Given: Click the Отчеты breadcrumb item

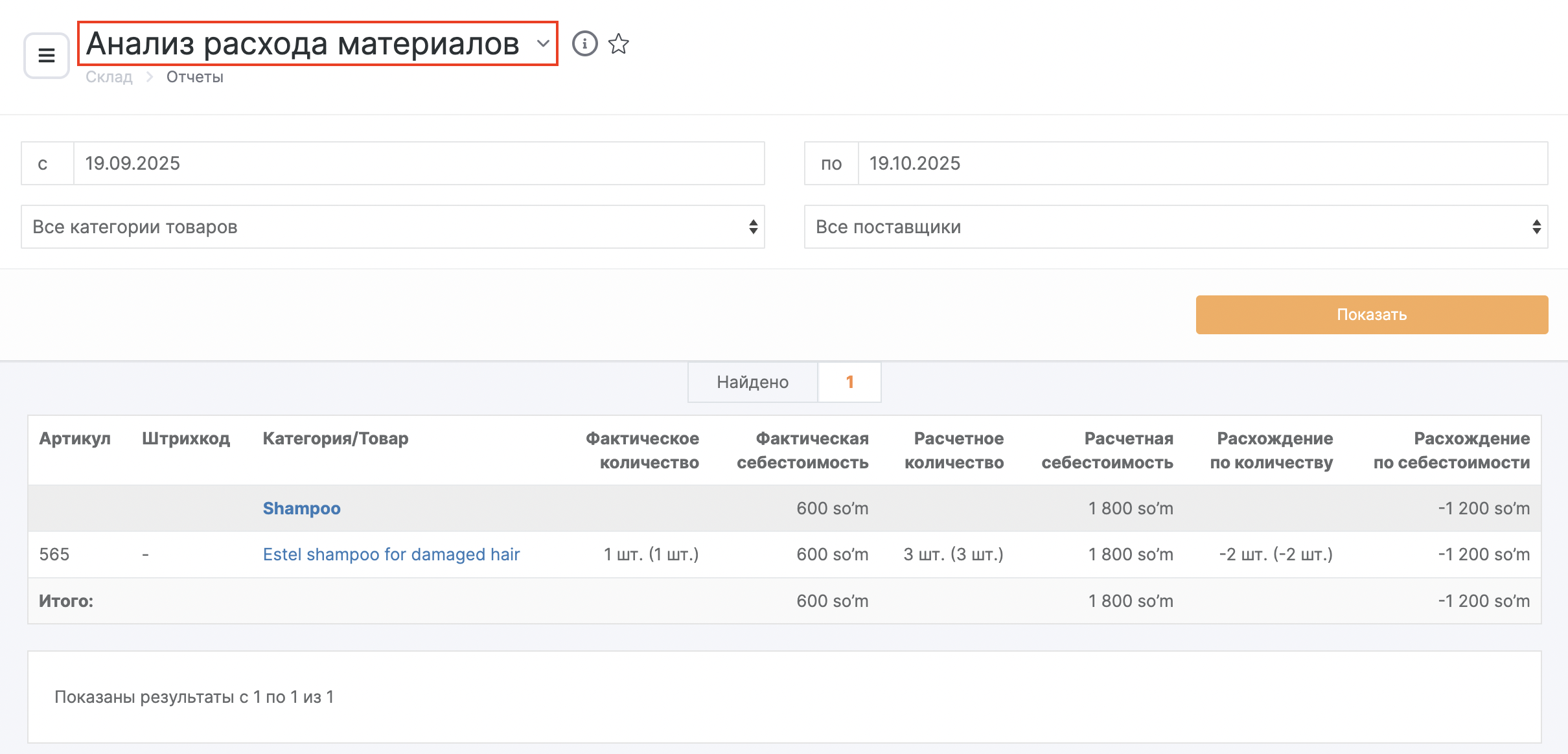Looking at the screenshot, I should point(194,77).
